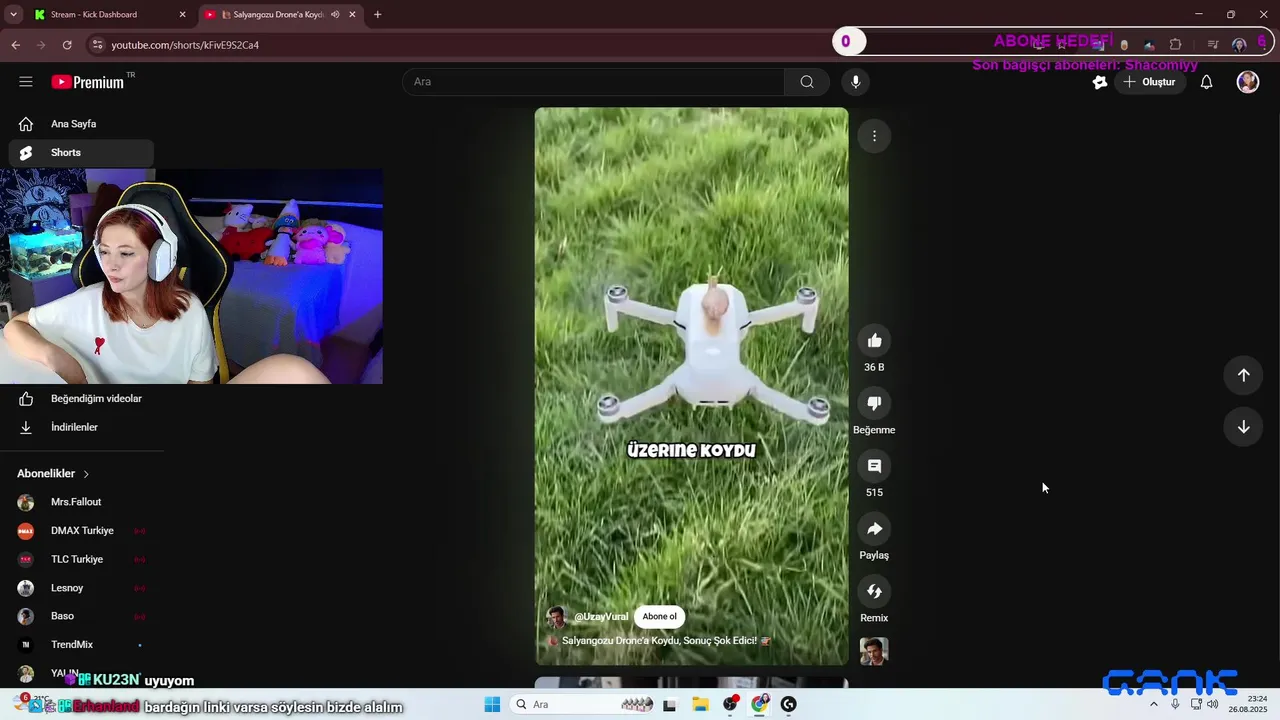This screenshot has width=1280, height=720.
Task: Close the YouTube Shorts tab
Action: pyautogui.click(x=352, y=15)
